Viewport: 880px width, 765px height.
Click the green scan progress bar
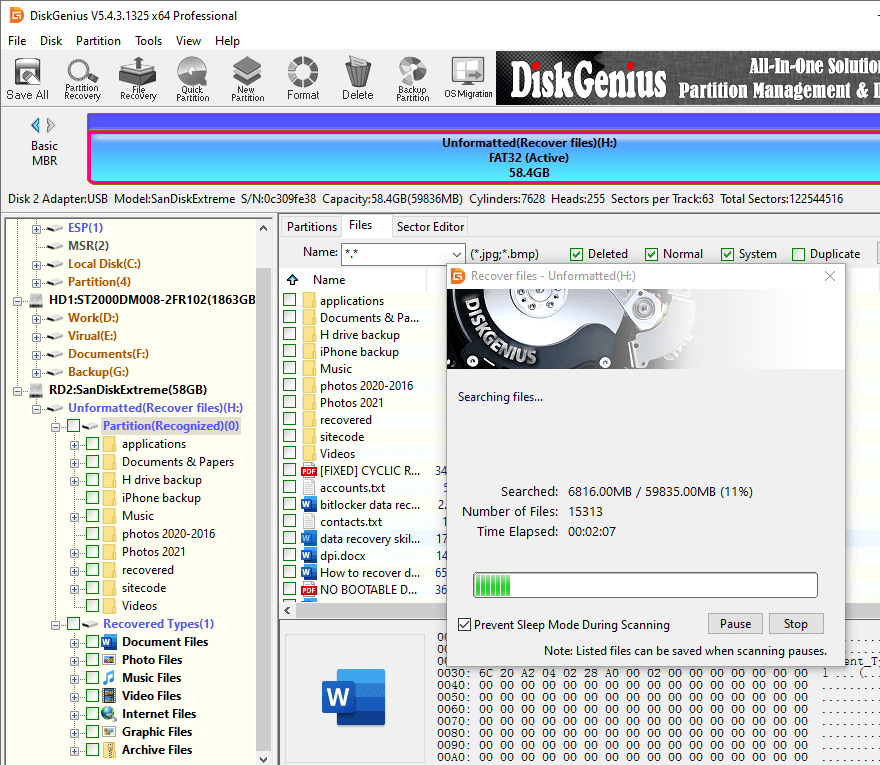pos(645,585)
